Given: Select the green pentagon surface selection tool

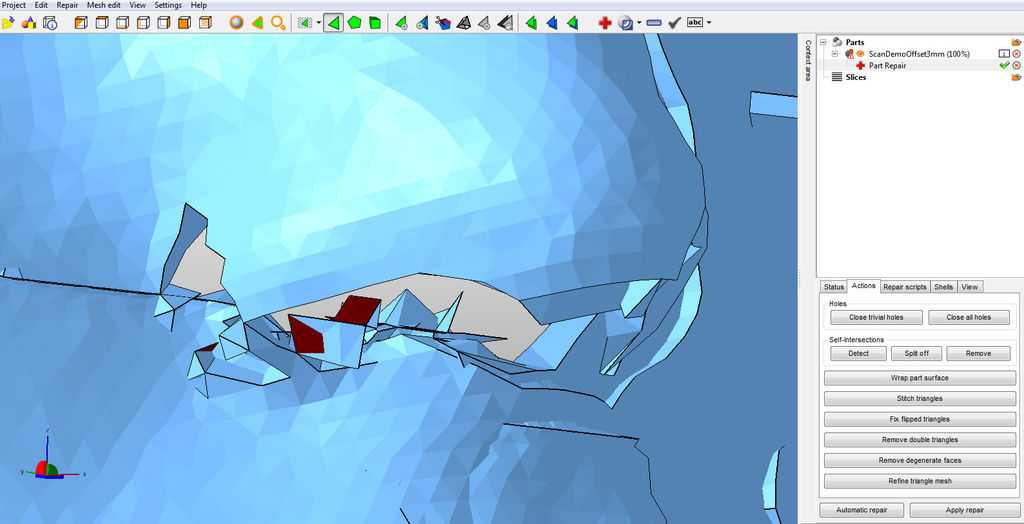Looking at the screenshot, I should coord(354,22).
